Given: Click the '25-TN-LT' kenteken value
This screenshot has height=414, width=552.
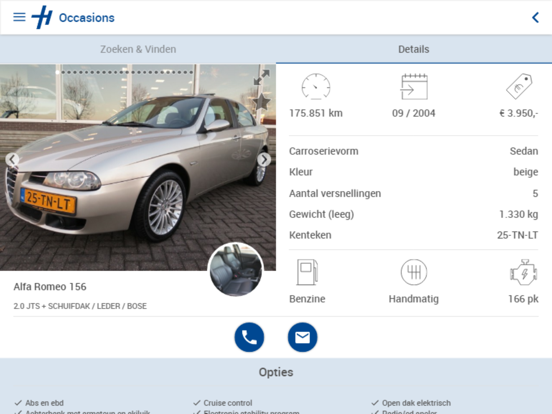Looking at the screenshot, I should tap(518, 235).
